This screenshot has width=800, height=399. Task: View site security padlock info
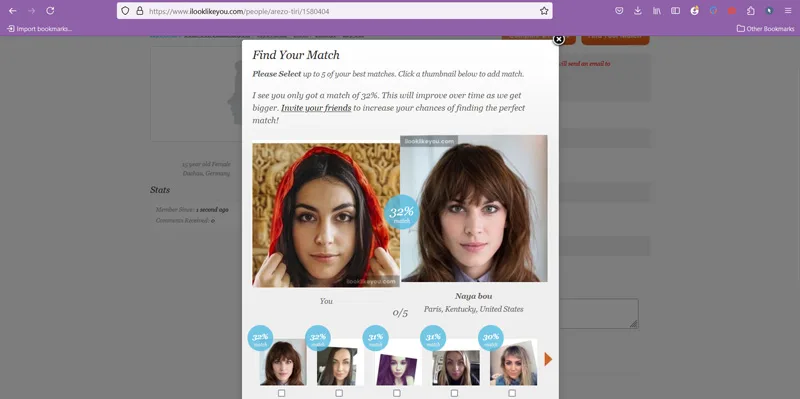pos(140,11)
